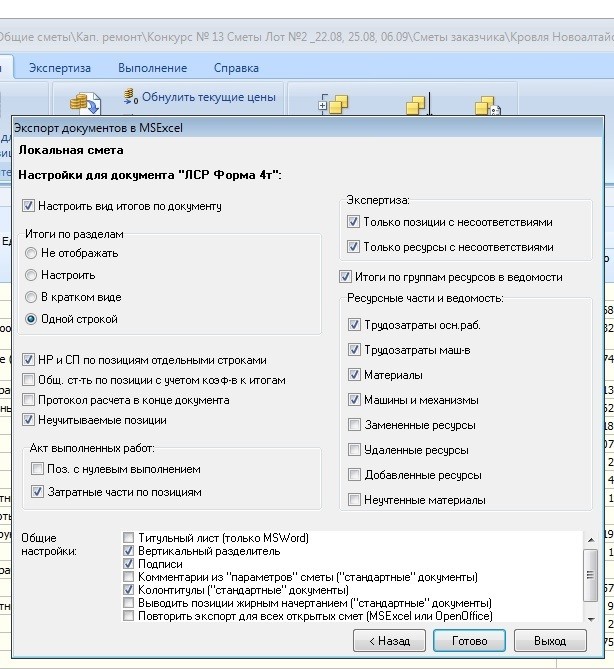Enable Протокол расчета в конце документа
Screen dimensions: 614x669
point(28,400)
